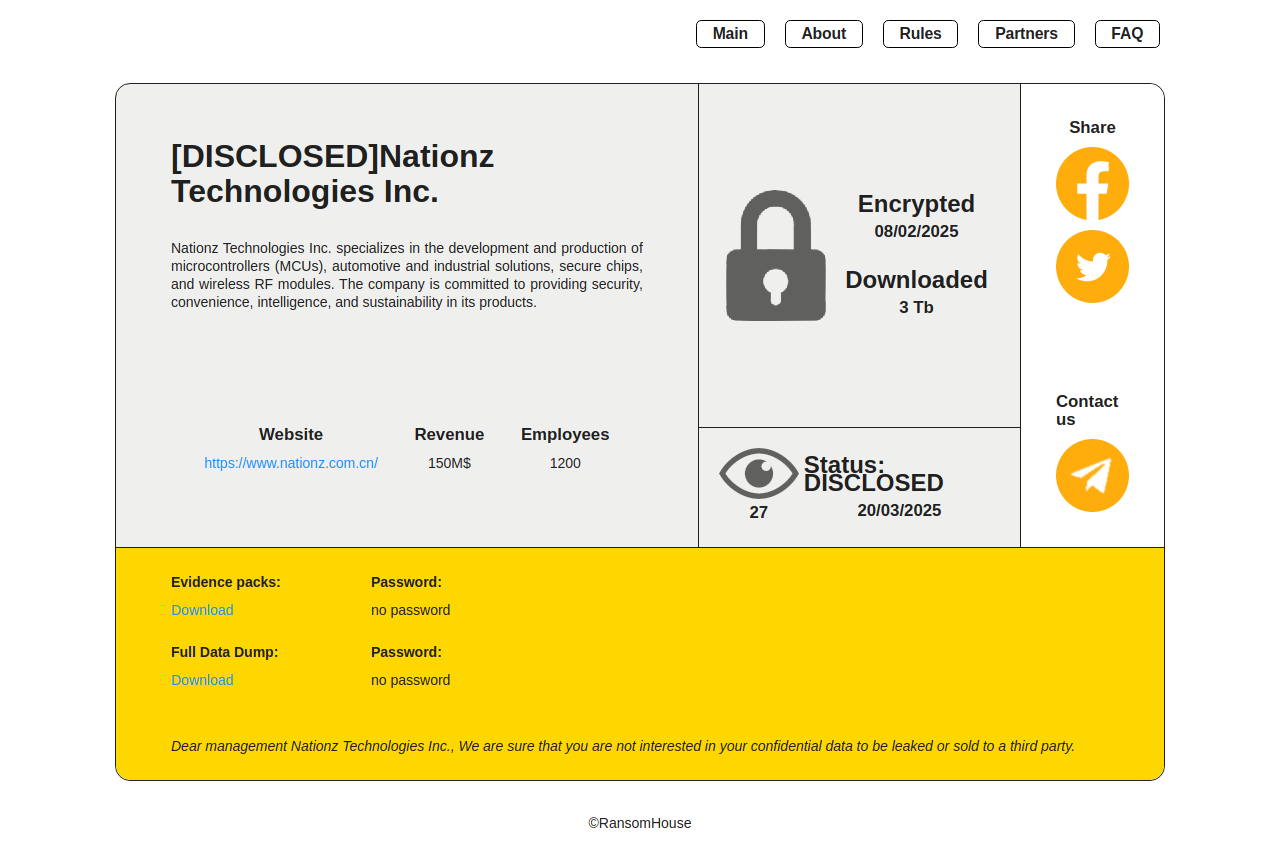Viewport: 1280px width, 850px height.
Task: Click the eye views icon
Action: click(x=759, y=473)
